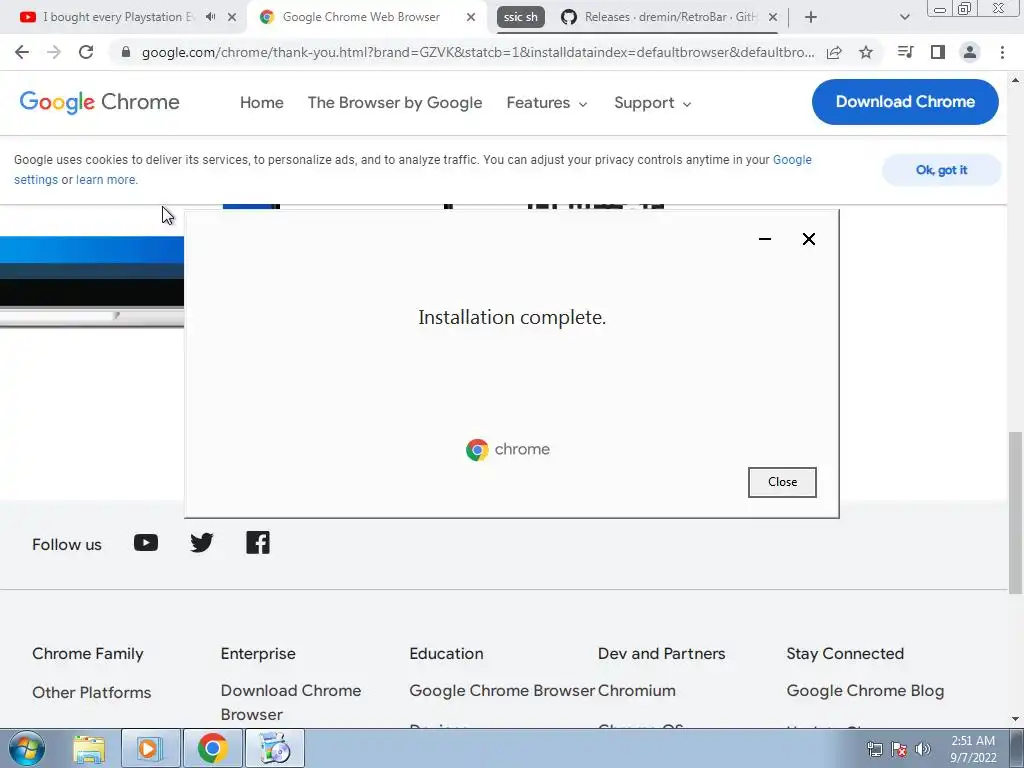Dismiss the installer dialog with the X icon
This screenshot has height=768, width=1024.
808,239
